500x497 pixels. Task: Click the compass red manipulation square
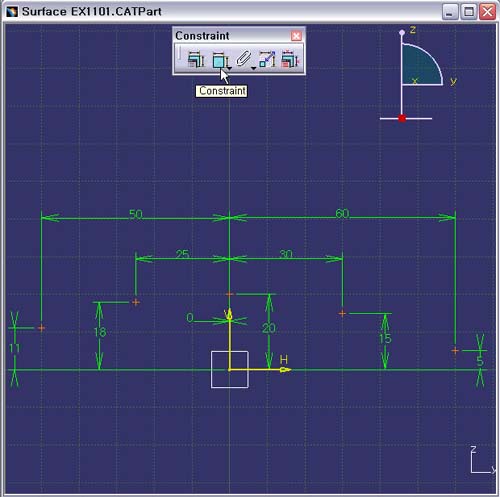(402, 118)
